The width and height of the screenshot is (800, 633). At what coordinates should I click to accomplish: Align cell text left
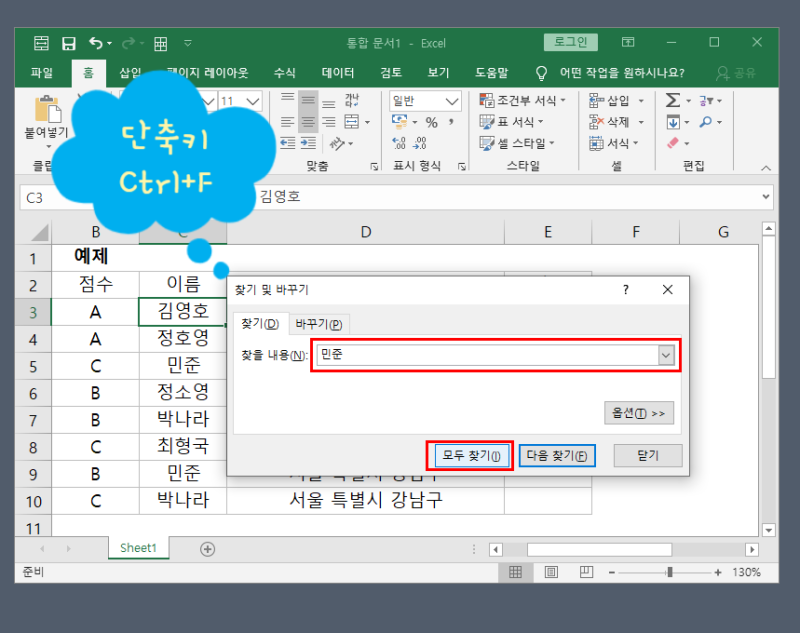click(x=288, y=122)
